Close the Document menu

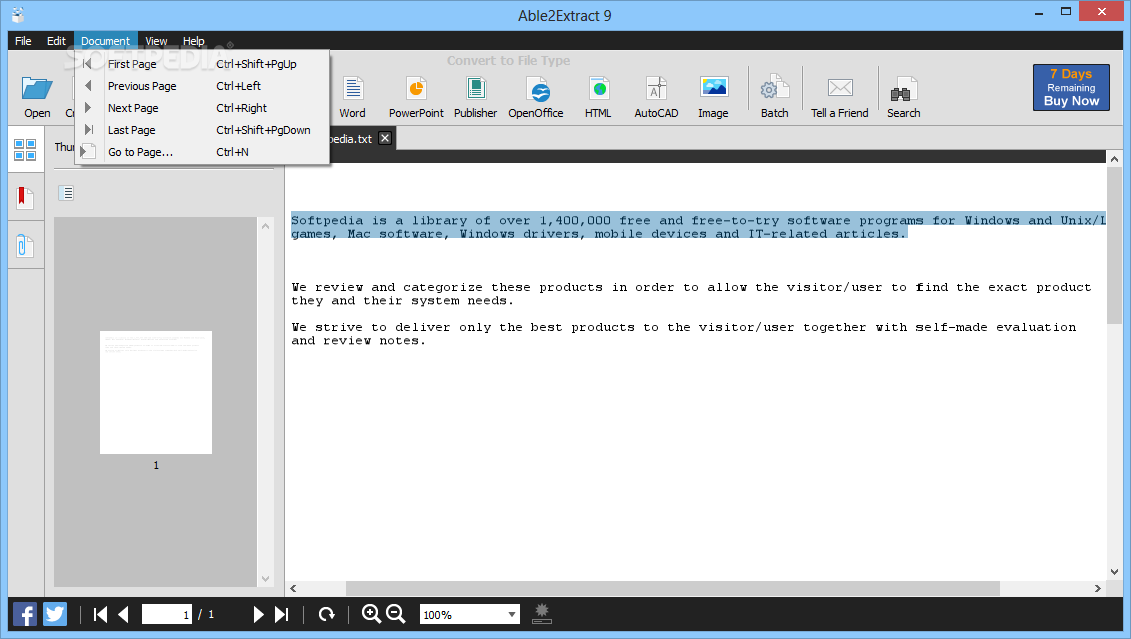(x=105, y=41)
